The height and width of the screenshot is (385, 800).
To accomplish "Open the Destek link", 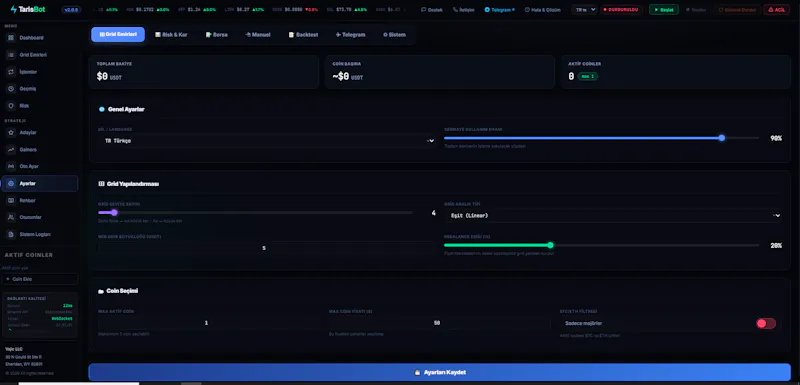I will (432, 10).
